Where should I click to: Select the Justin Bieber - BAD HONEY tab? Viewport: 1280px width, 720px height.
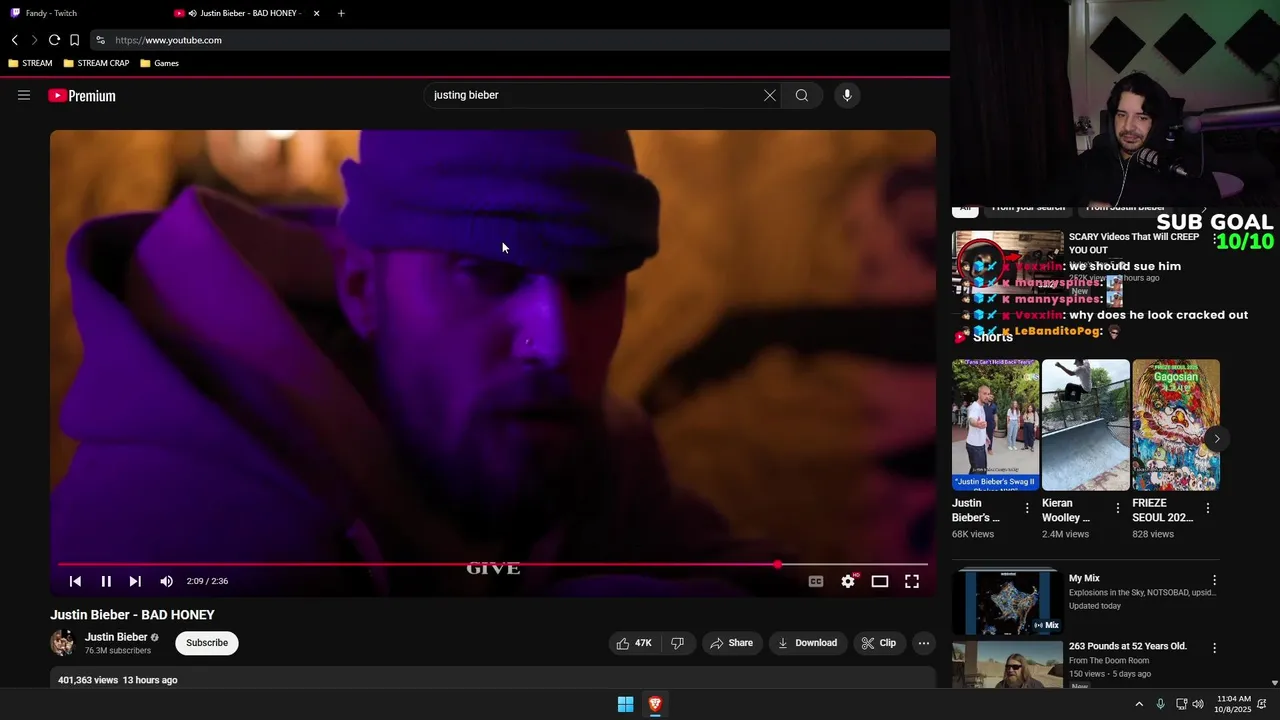(x=245, y=13)
